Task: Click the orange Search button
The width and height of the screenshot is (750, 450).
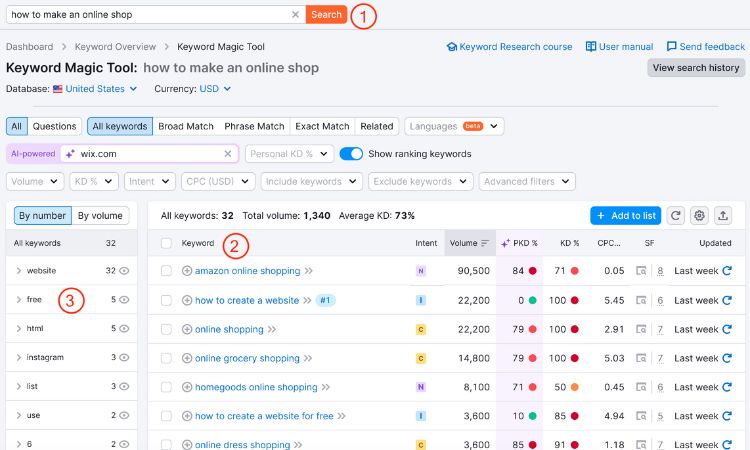Action: coord(326,14)
